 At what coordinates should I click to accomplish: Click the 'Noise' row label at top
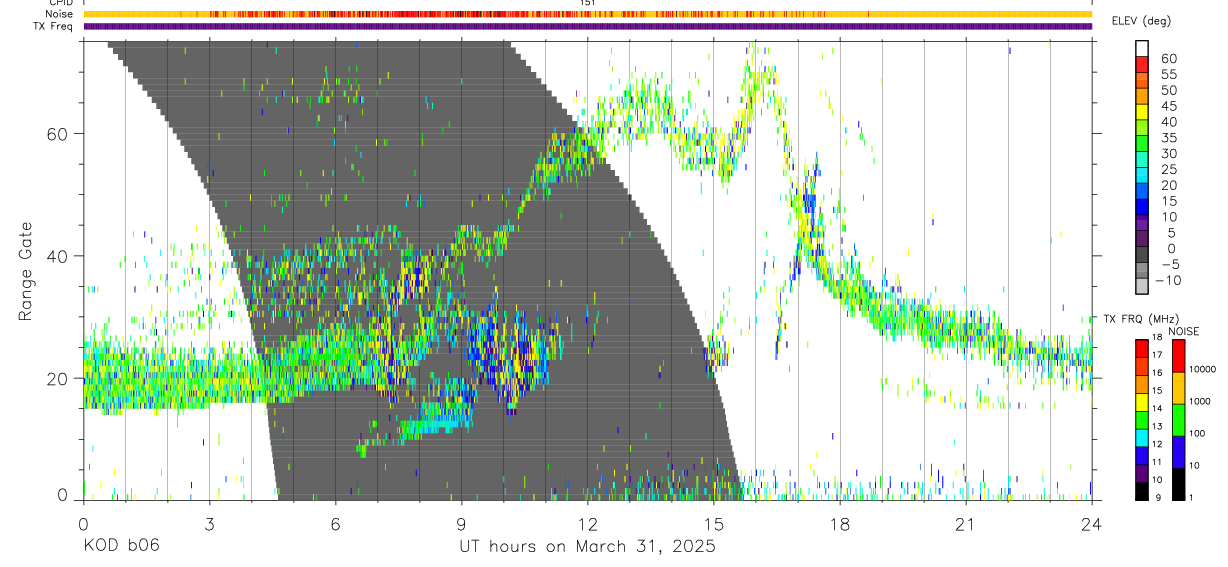60,14
